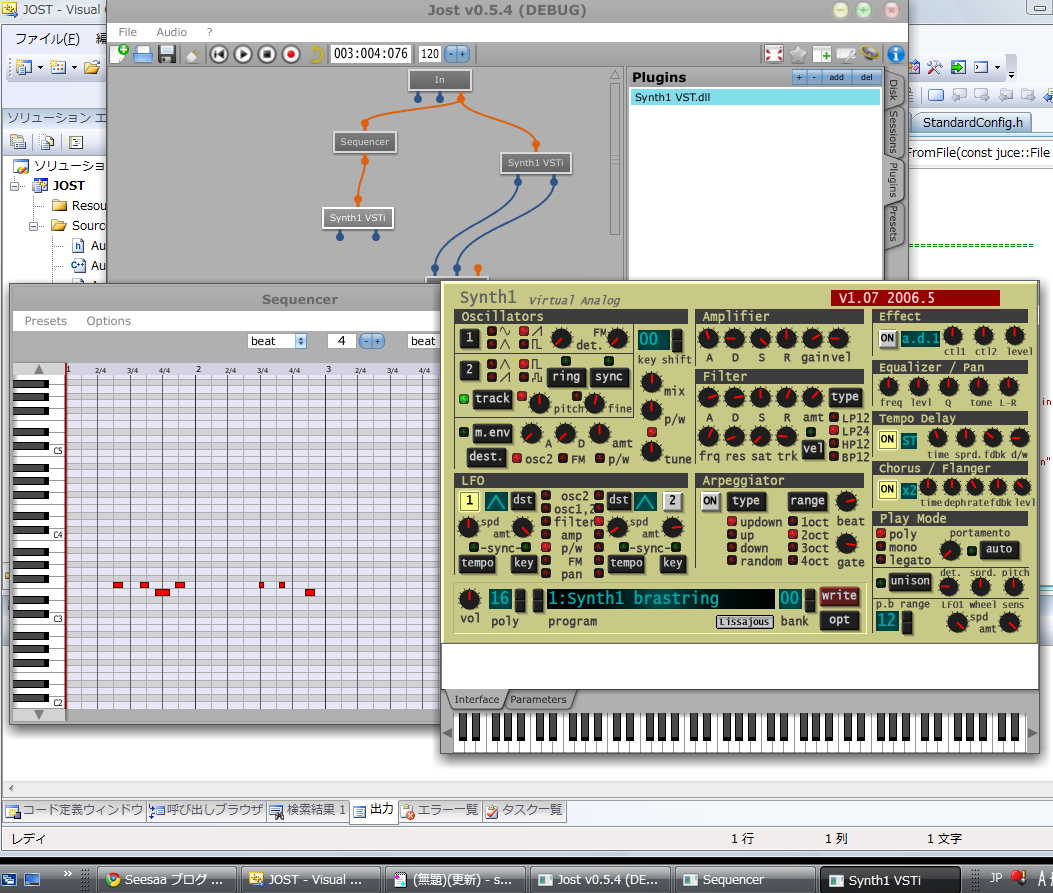Viewport: 1053px width, 893px height.
Task: Click the star favorites icon in toolbar
Action: pos(797,54)
